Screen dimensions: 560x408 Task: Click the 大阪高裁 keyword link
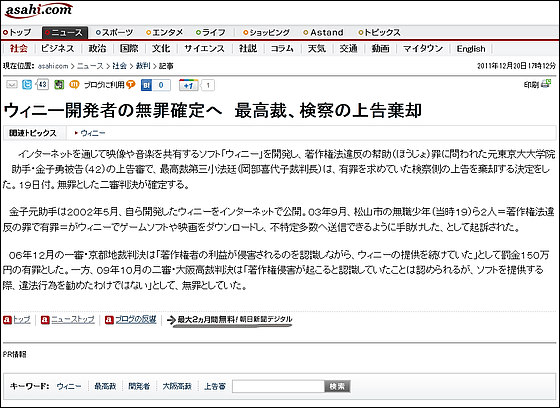pyautogui.click(x=177, y=386)
